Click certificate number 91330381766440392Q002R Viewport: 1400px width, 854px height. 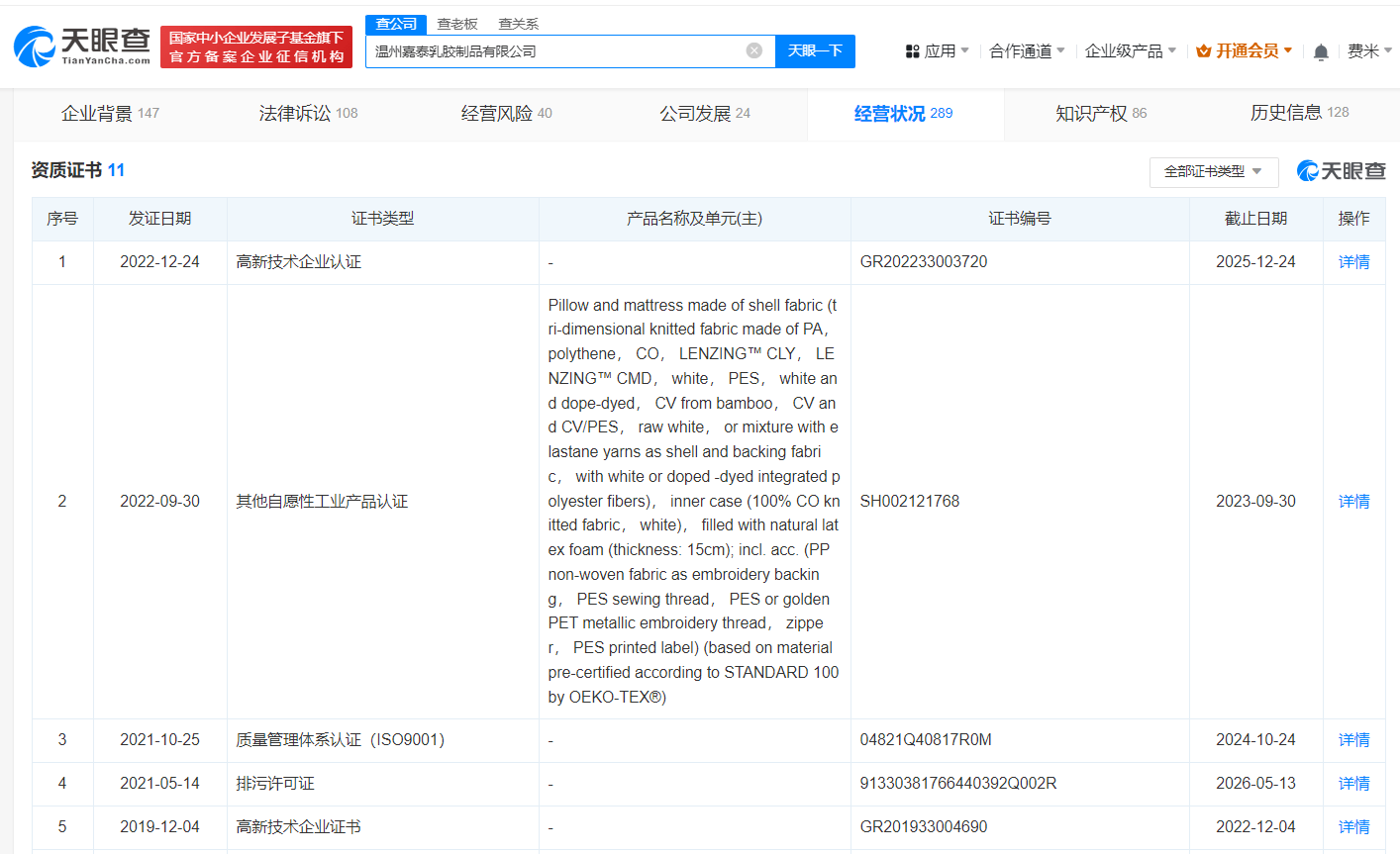(x=958, y=784)
